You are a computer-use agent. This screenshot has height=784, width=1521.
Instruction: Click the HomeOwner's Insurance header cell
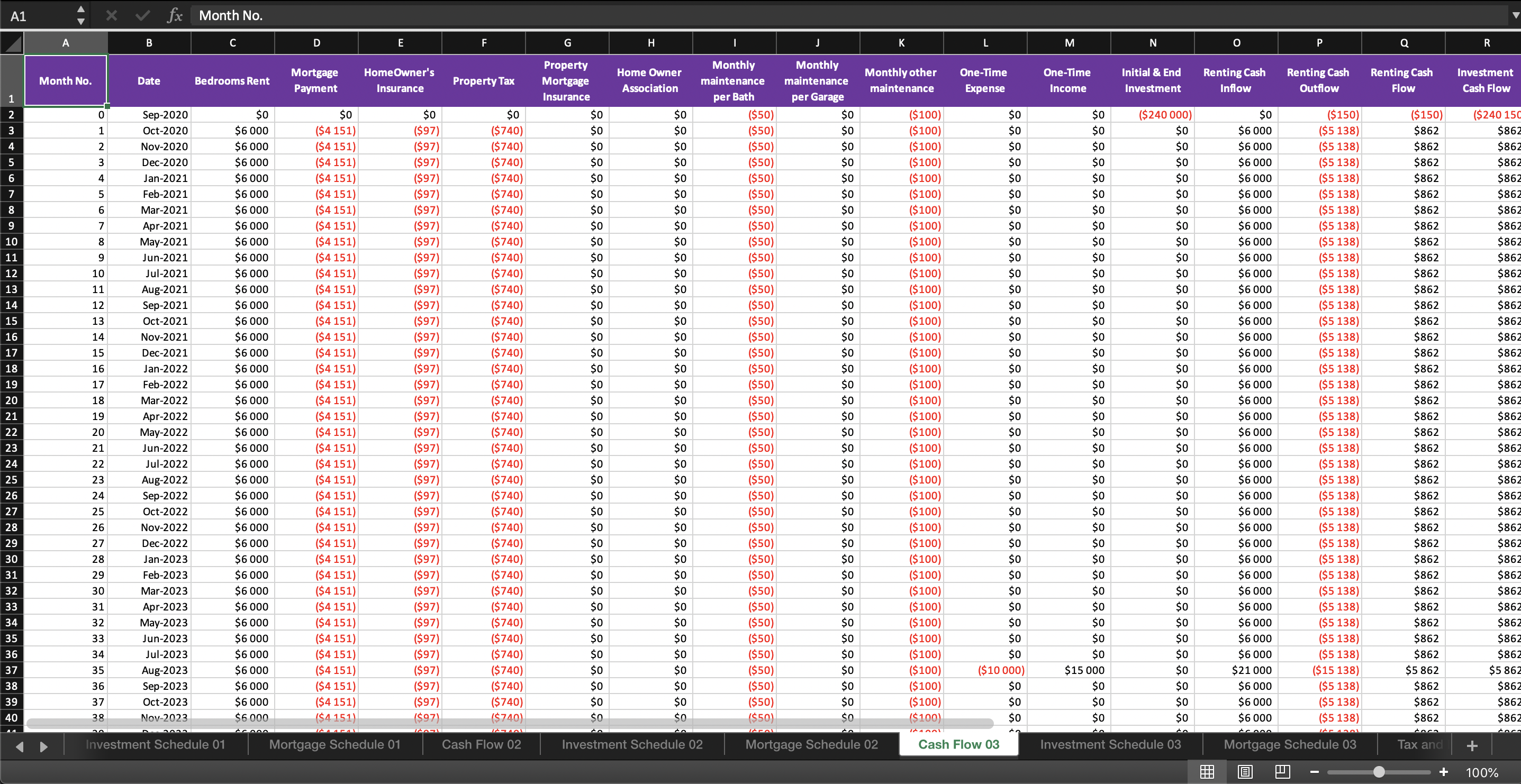(400, 81)
